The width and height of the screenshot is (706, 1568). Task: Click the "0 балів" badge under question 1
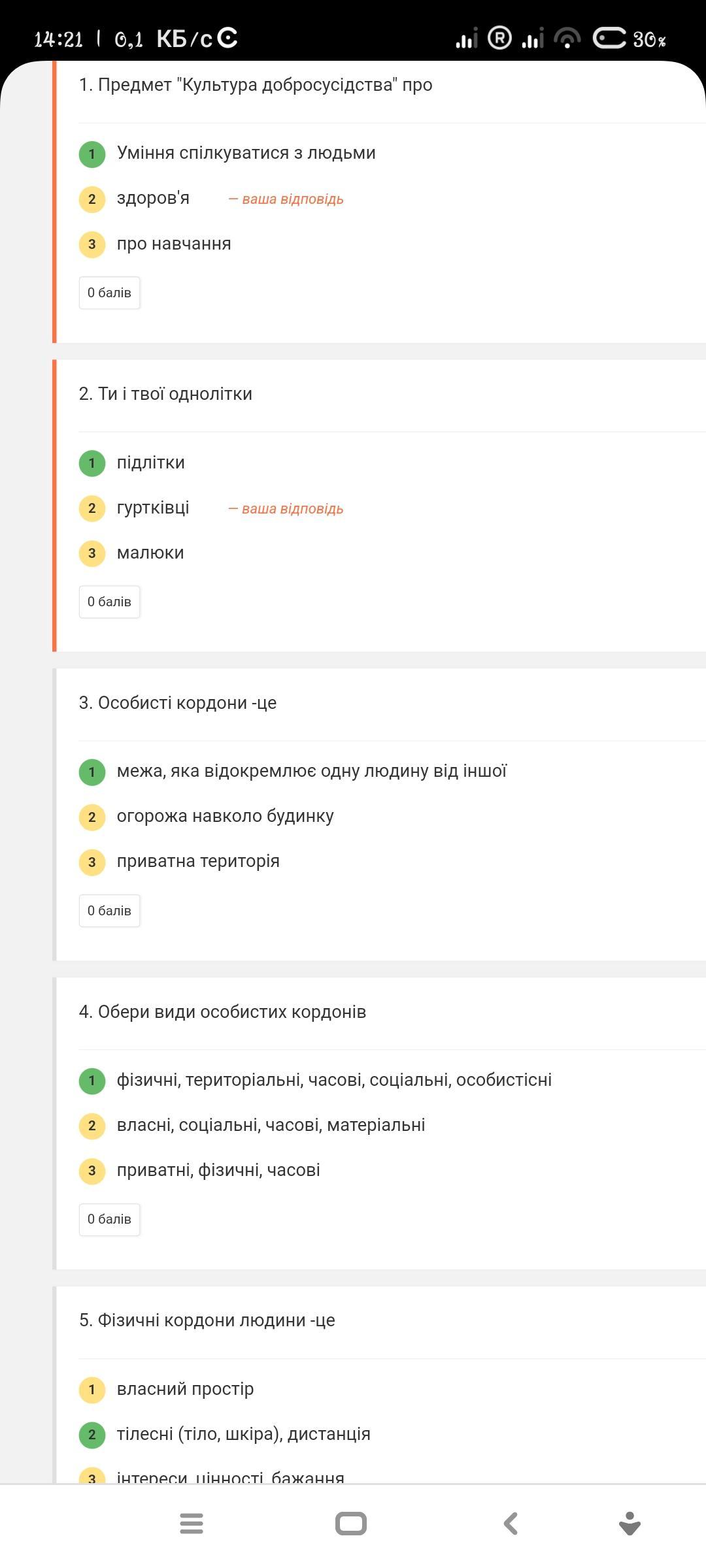(109, 293)
